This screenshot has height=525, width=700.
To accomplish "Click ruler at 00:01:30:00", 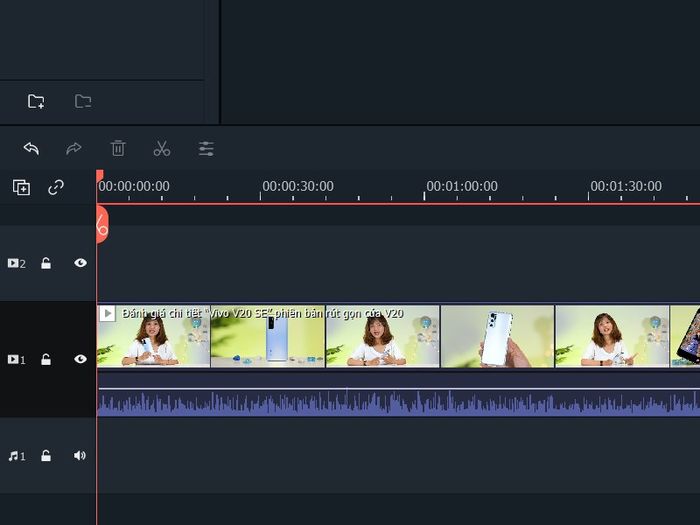I will [626, 186].
